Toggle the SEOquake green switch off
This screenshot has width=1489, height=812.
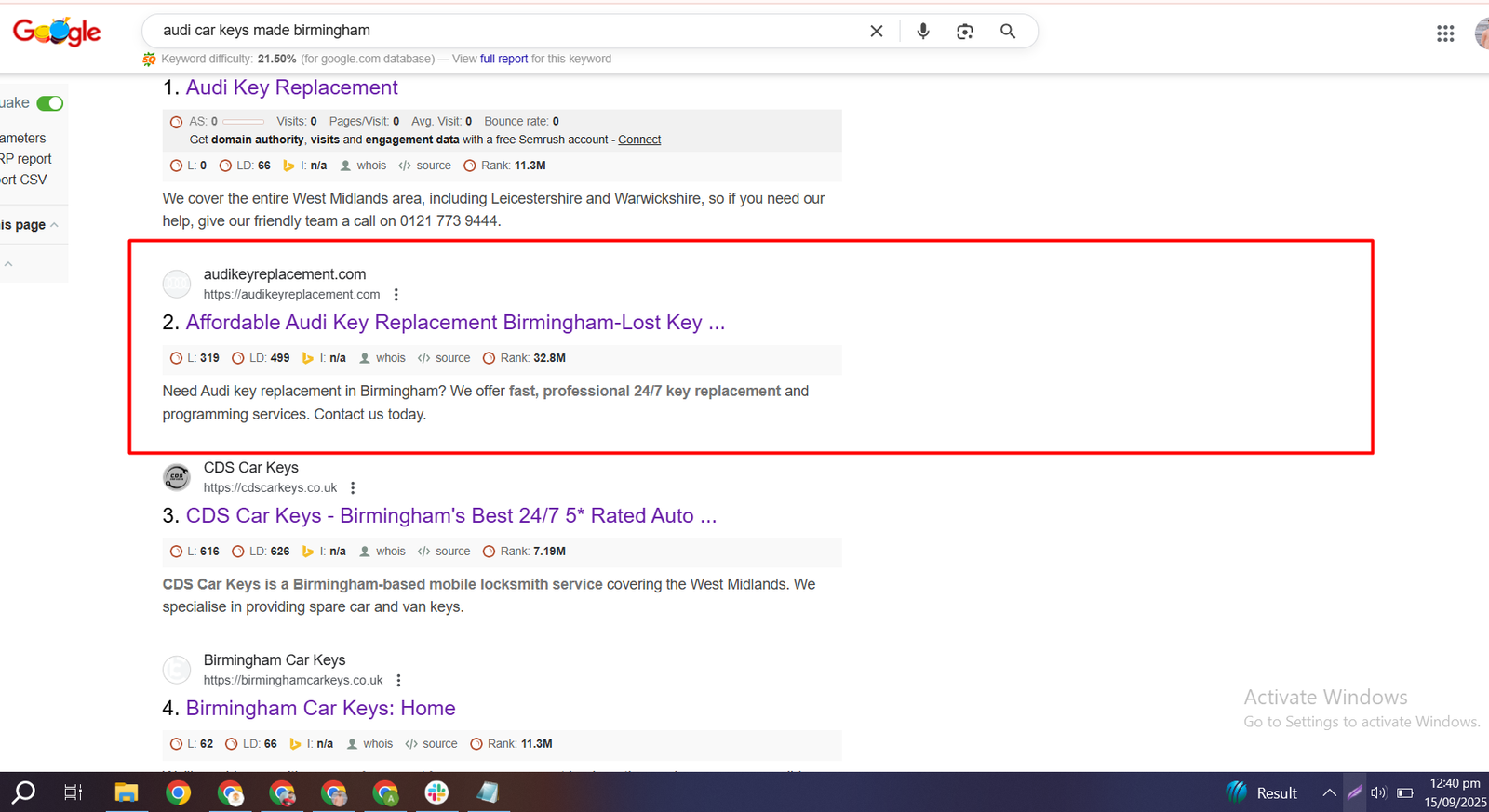pyautogui.click(x=50, y=103)
